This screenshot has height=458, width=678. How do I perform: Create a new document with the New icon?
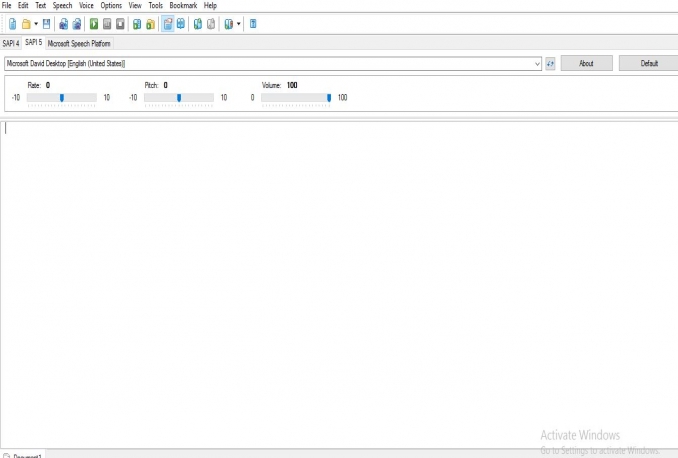pos(12,24)
